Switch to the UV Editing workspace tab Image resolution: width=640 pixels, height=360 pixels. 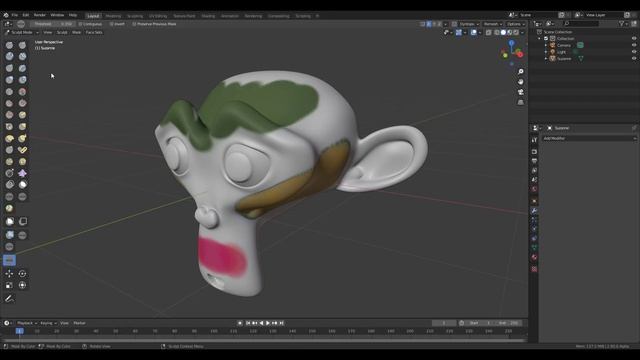158,16
